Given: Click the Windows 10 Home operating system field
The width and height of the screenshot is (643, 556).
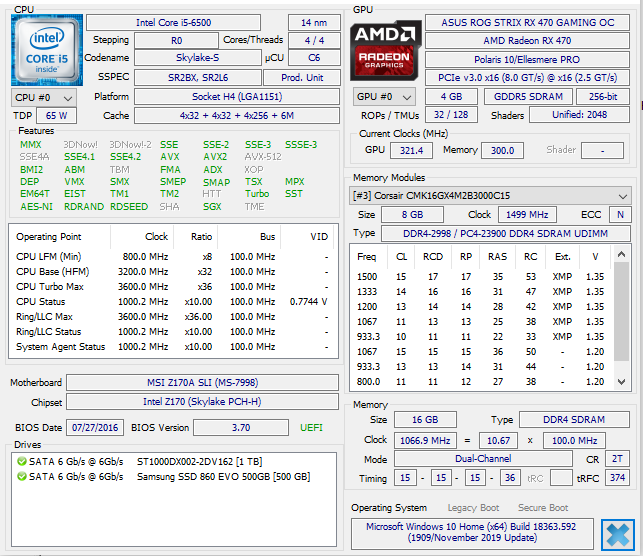Looking at the screenshot, I should (x=472, y=533).
